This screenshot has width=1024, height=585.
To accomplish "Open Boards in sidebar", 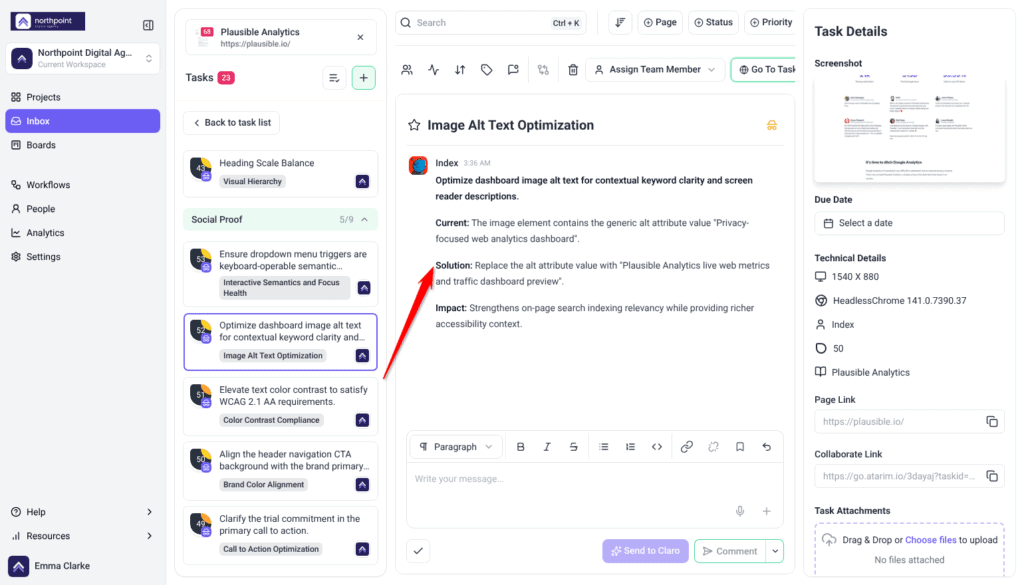I will pos(82,145).
